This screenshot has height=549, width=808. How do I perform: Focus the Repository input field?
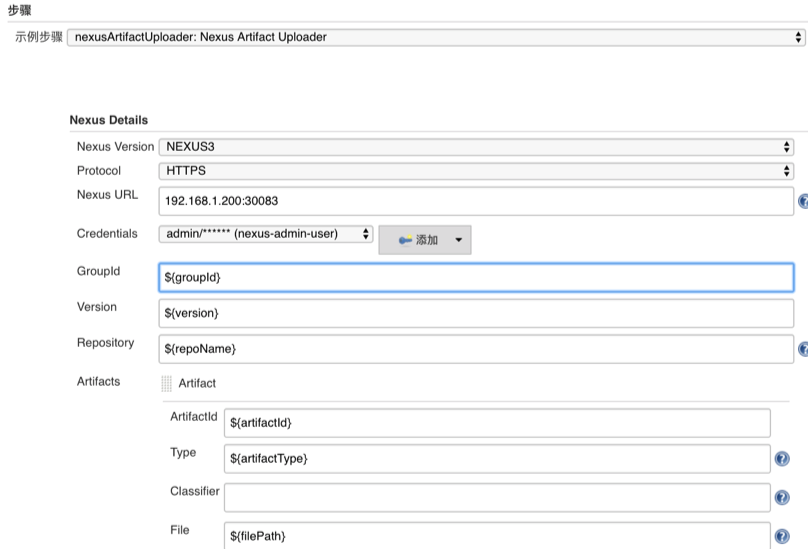pyautogui.click(x=476, y=349)
